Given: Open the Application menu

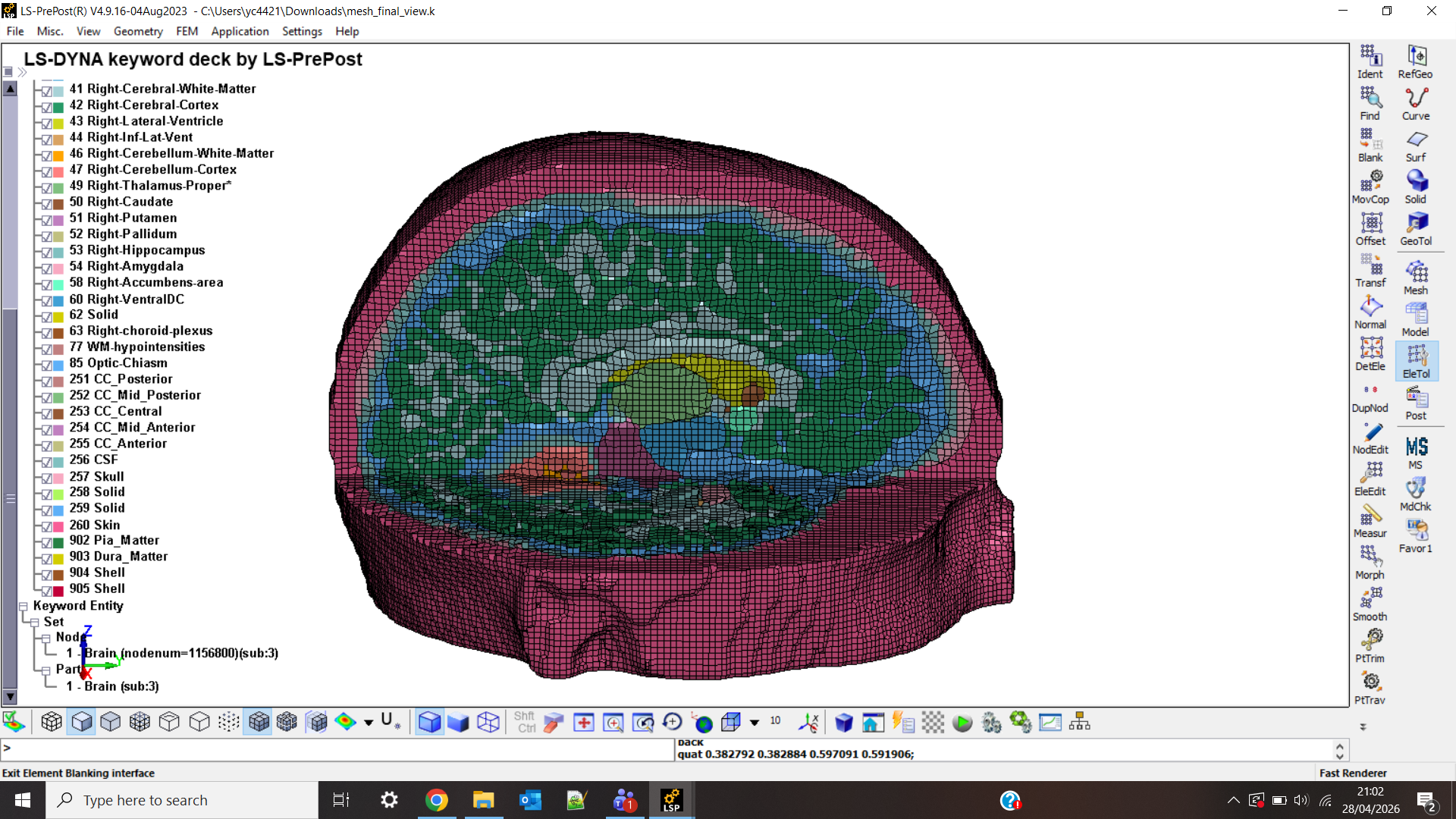Looking at the screenshot, I should click(240, 31).
